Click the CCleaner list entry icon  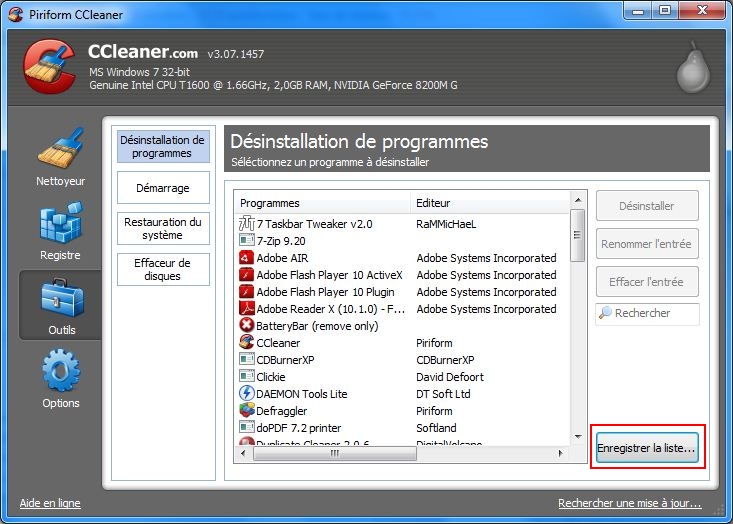[246, 342]
